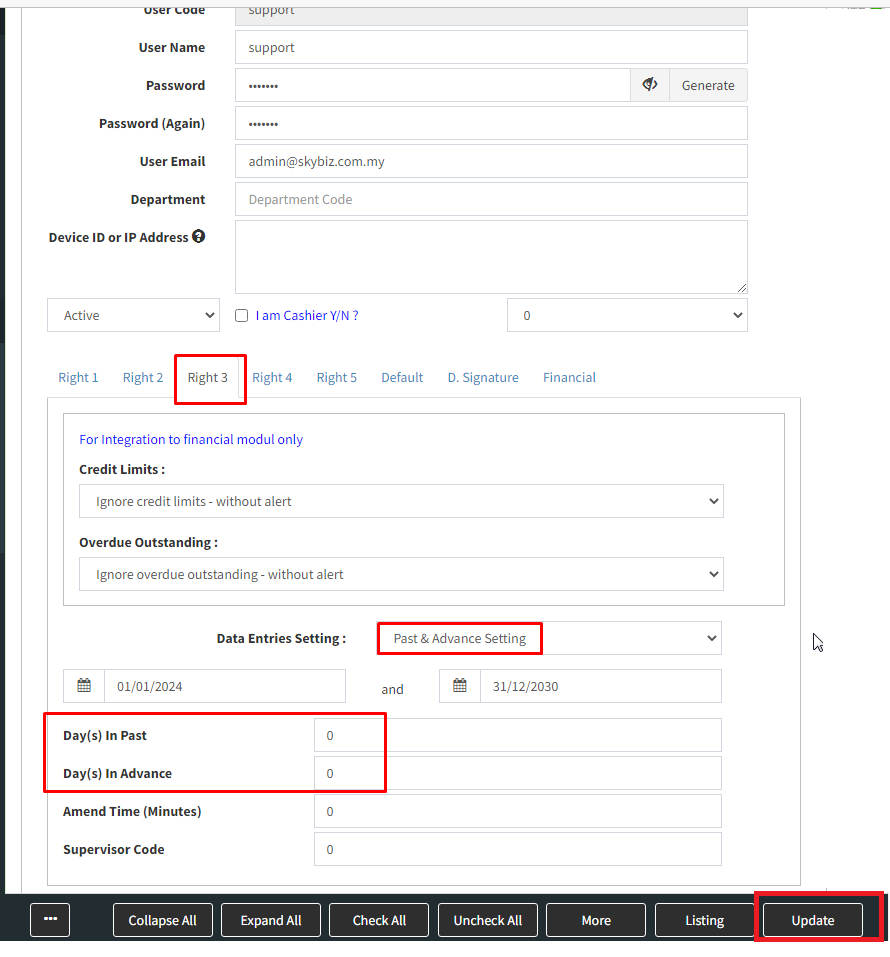Image resolution: width=890 pixels, height=957 pixels.
Task: Click the three-dots button in bottom bar
Action: pyautogui.click(x=50, y=920)
